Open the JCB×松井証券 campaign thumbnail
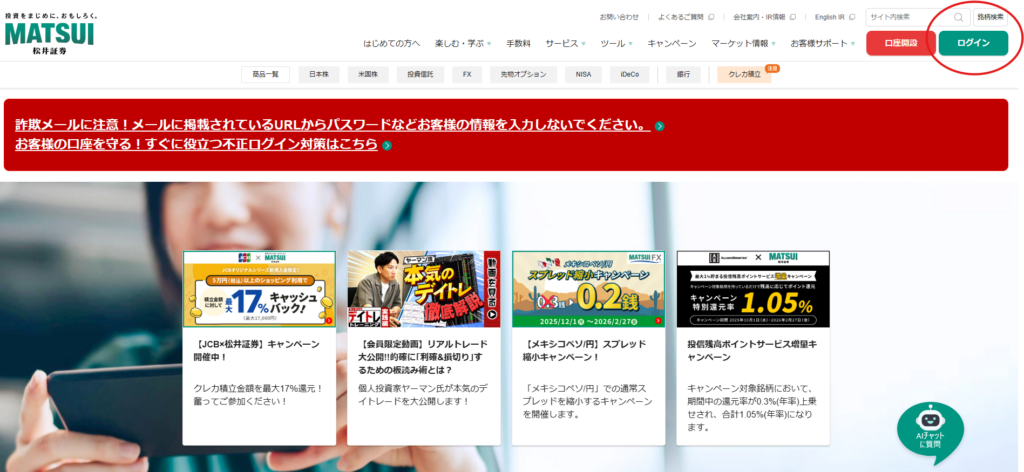Viewport: 1024px width, 472px height. tap(259, 288)
